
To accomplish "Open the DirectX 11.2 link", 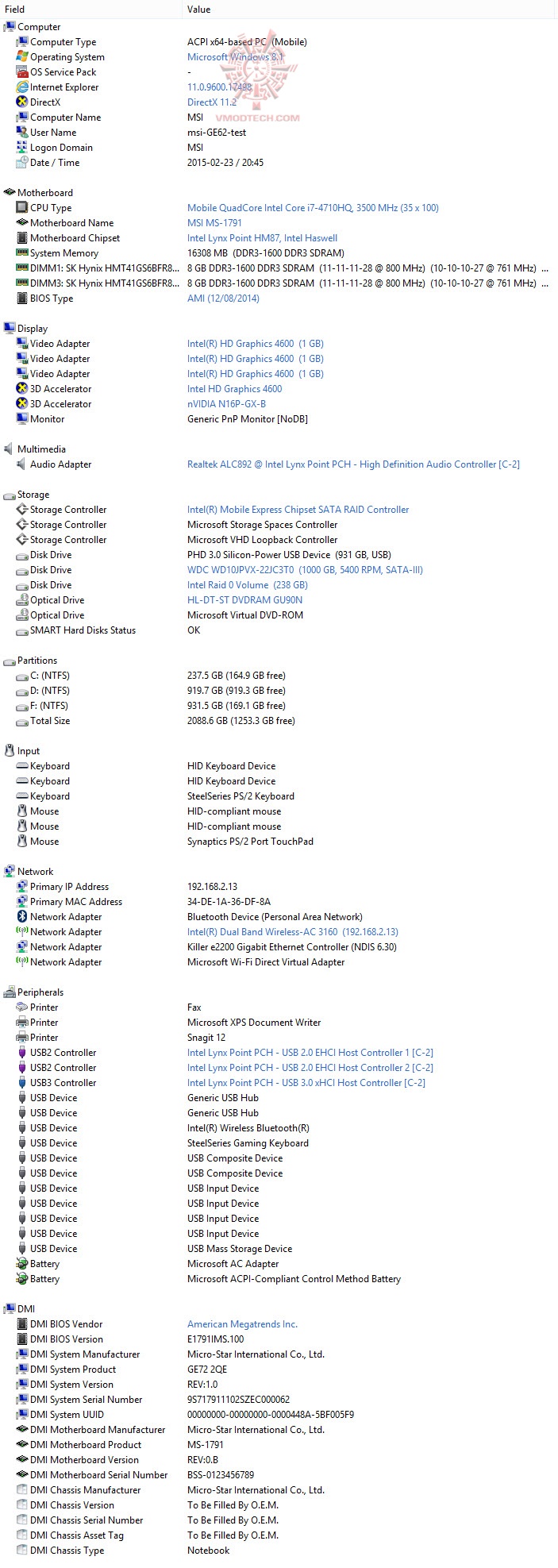I will click(212, 102).
